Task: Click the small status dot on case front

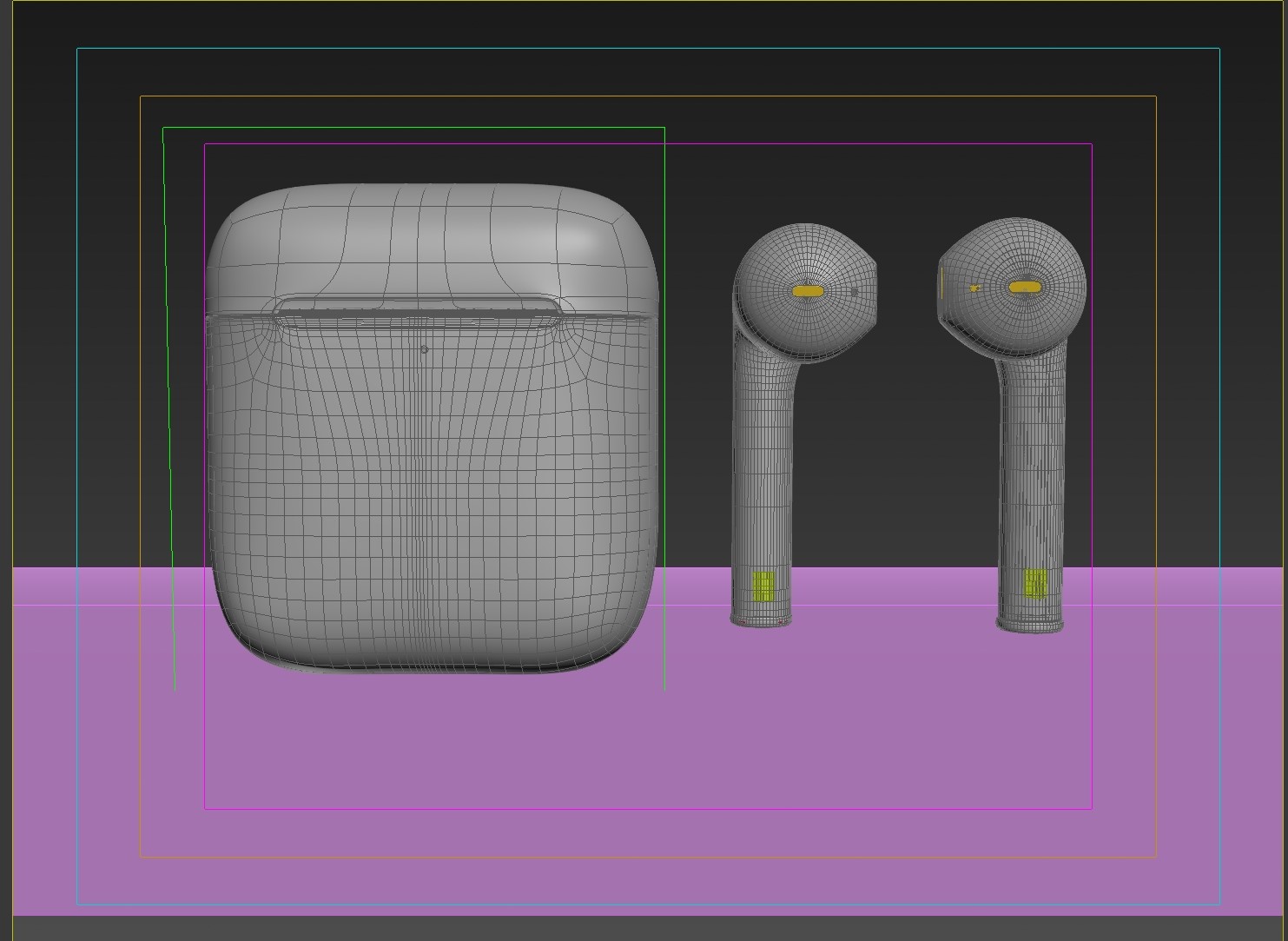Action: point(424,349)
